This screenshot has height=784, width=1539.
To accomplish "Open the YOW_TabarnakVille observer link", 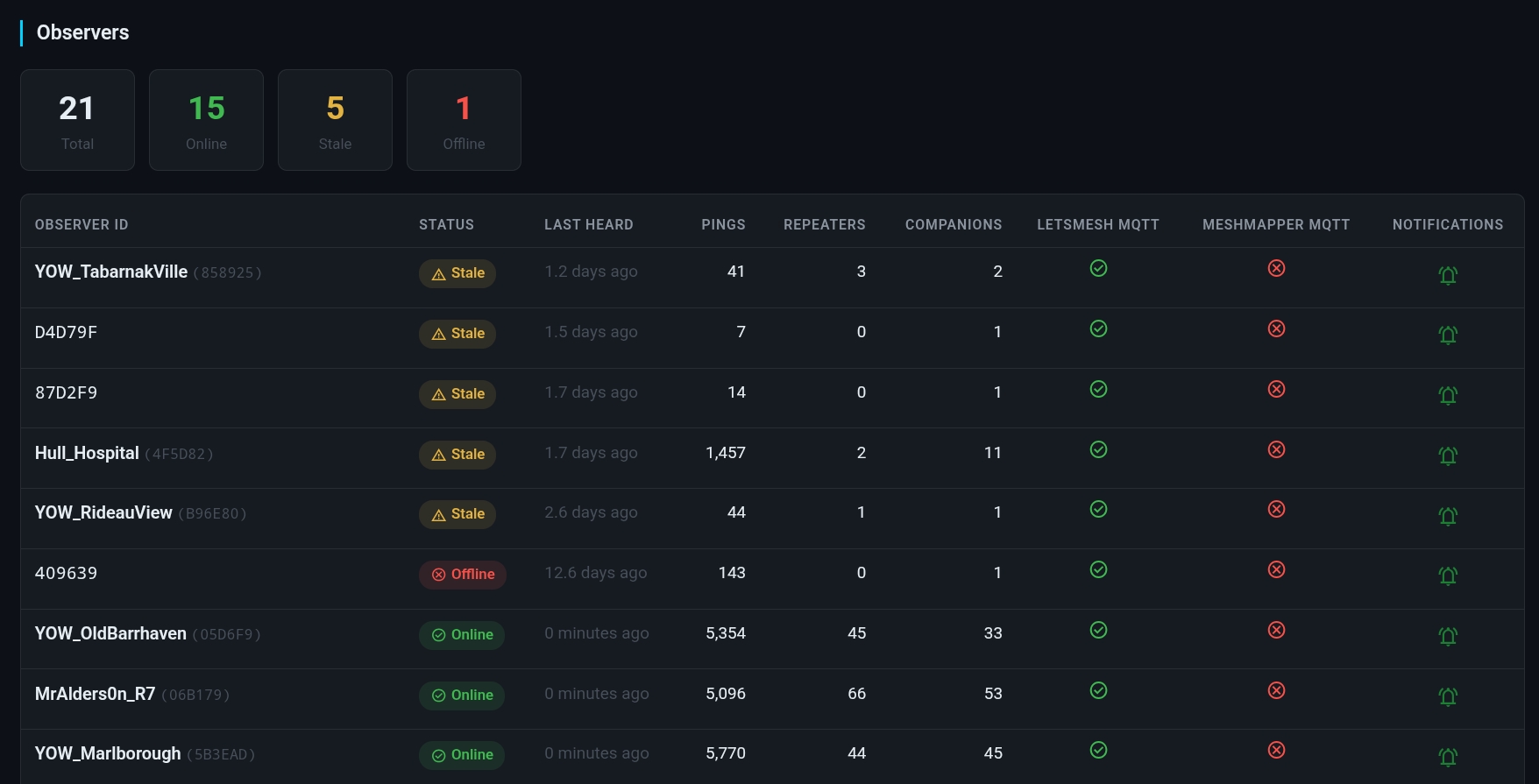I will pyautogui.click(x=111, y=272).
